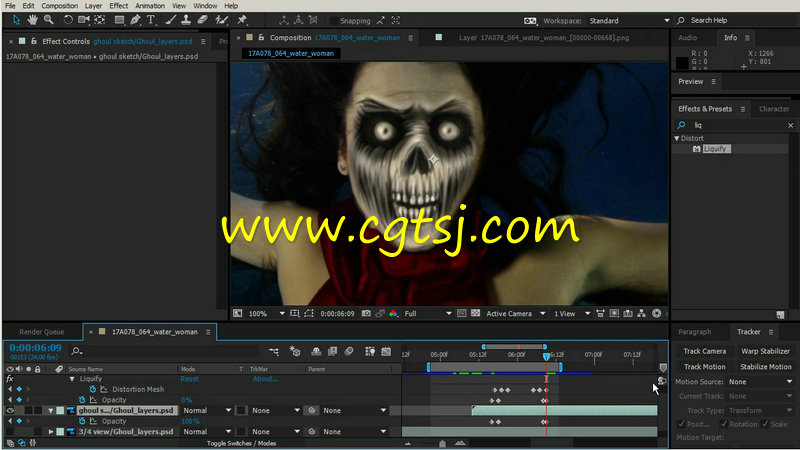Open the Full resolution dropdown

(x=428, y=313)
